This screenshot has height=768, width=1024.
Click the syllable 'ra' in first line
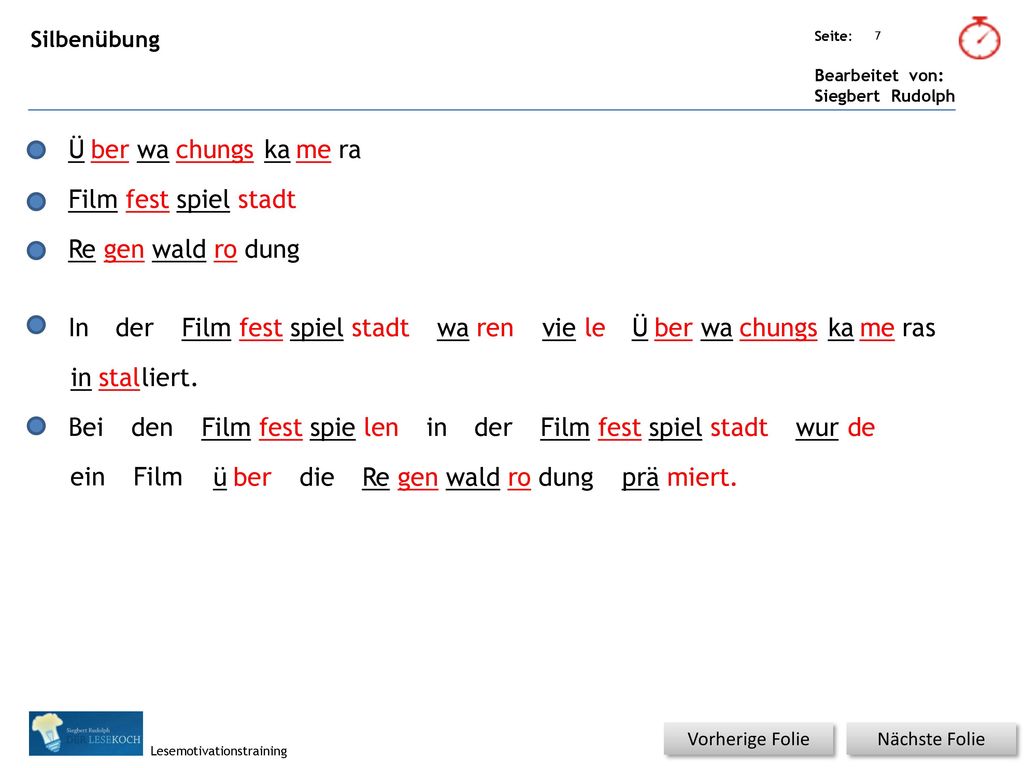(349, 151)
